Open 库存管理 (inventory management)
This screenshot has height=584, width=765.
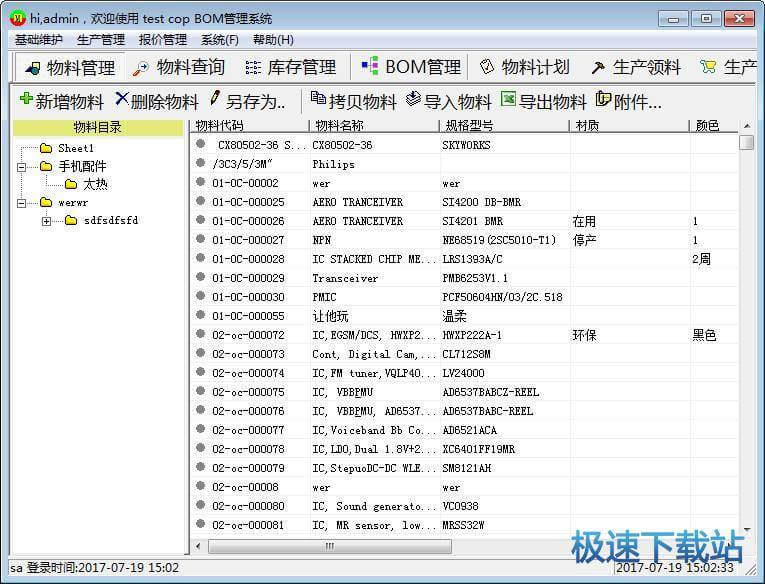[x=290, y=67]
